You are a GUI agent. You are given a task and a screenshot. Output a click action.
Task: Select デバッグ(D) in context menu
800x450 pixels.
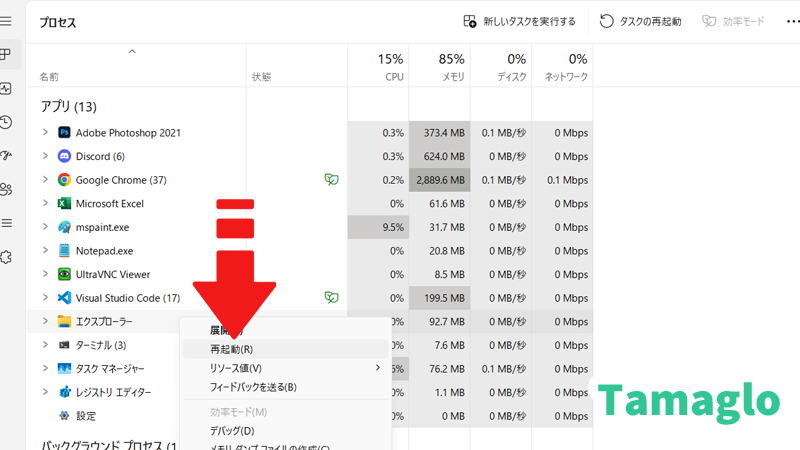point(285,431)
